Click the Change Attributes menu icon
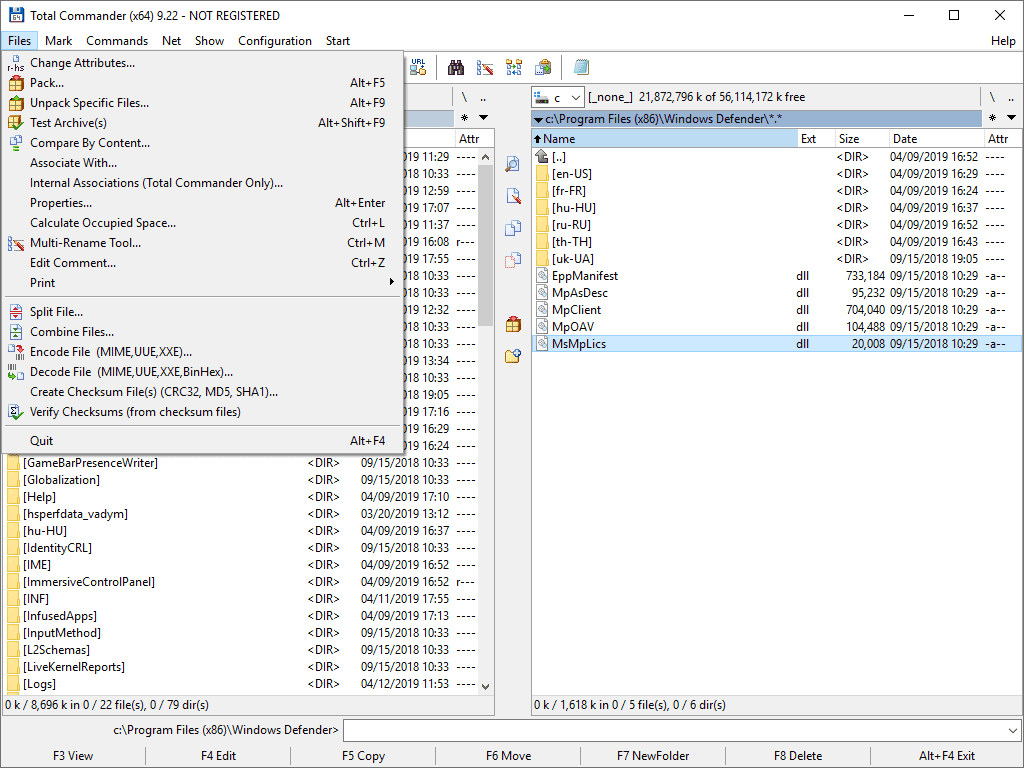Image resolution: width=1024 pixels, height=768 pixels. [x=16, y=63]
